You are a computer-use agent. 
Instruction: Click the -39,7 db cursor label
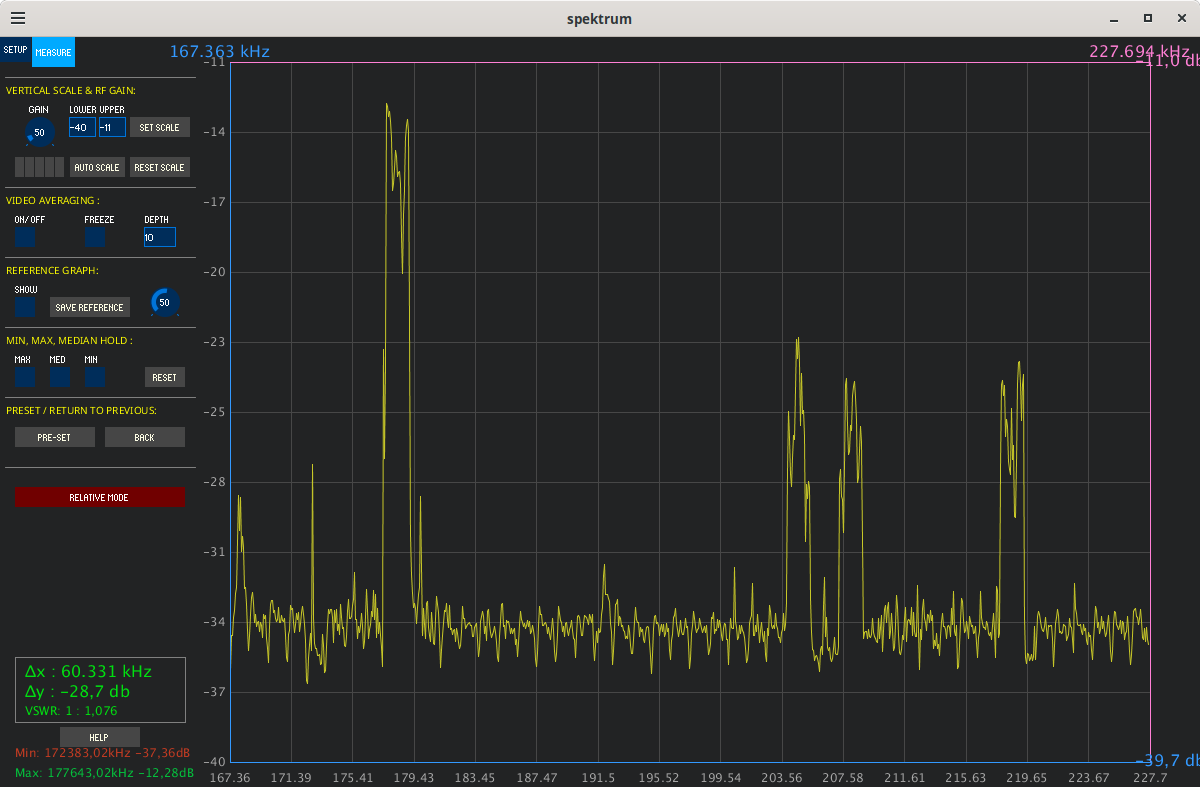click(x=1167, y=760)
